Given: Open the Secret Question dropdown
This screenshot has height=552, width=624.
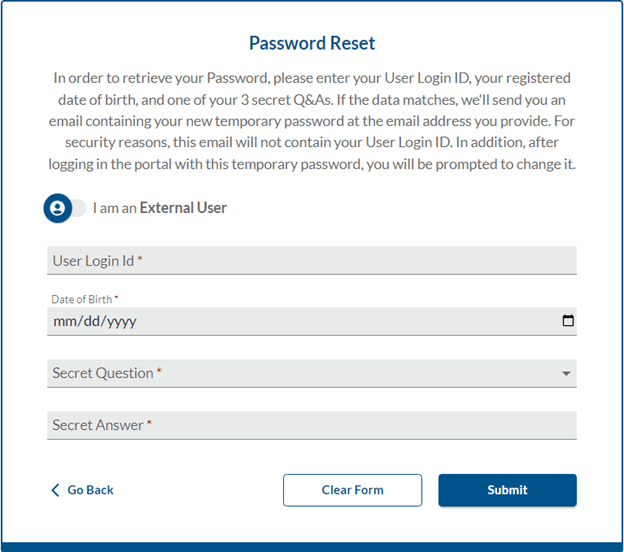Looking at the screenshot, I should (312, 373).
